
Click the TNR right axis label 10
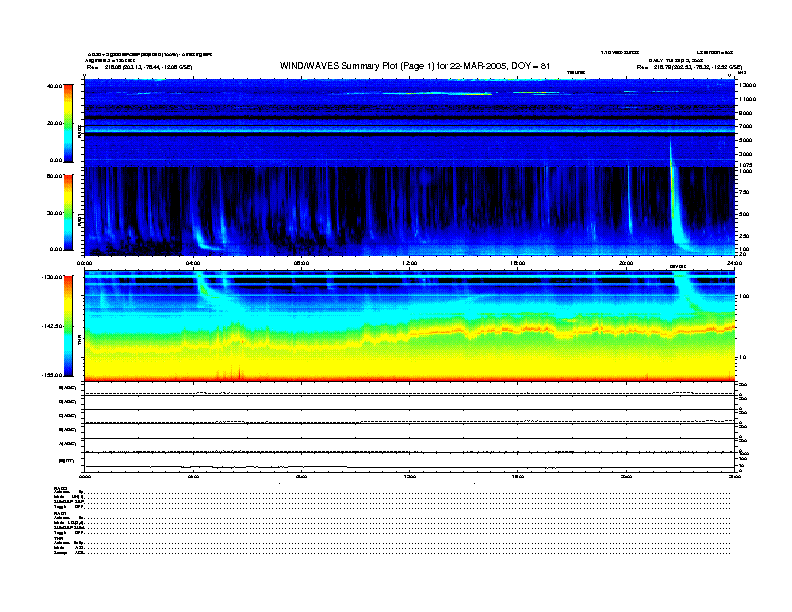click(742, 358)
